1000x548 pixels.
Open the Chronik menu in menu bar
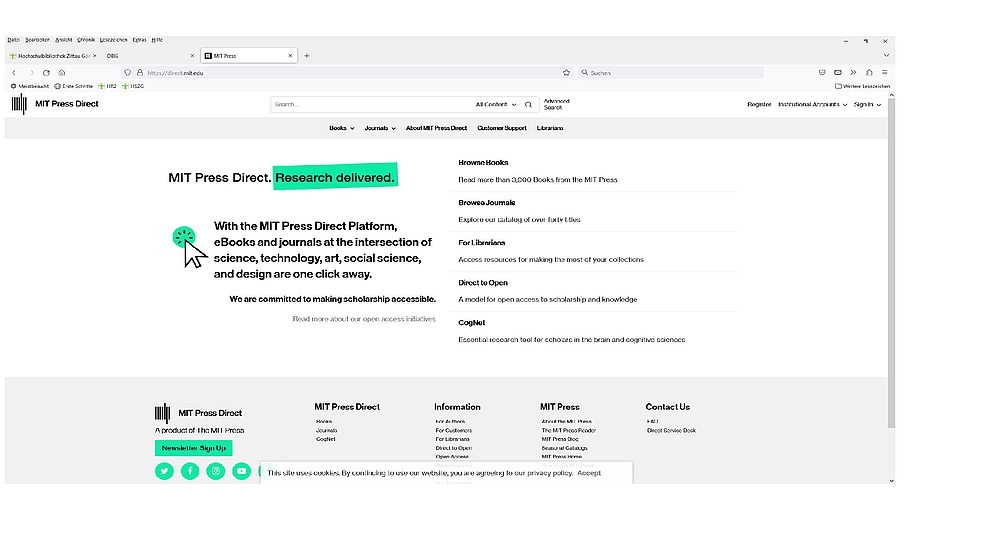[x=86, y=39]
